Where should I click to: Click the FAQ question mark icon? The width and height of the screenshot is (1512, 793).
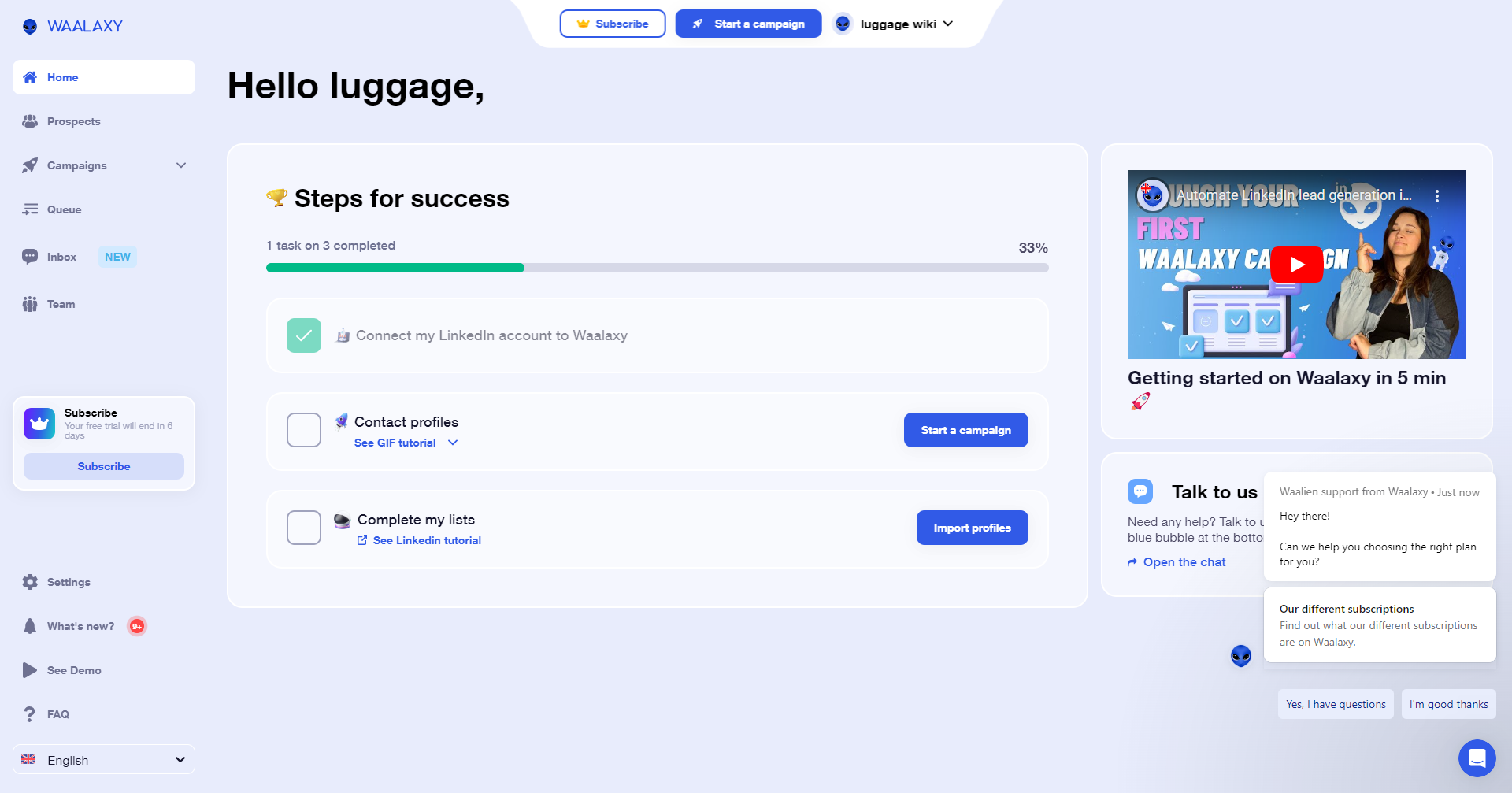30,714
